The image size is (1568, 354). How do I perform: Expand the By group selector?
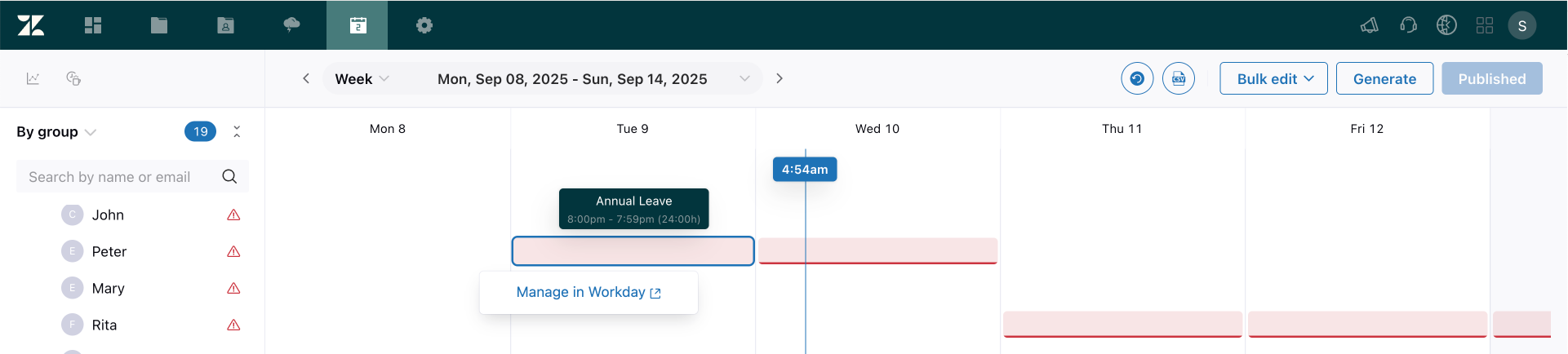click(56, 131)
